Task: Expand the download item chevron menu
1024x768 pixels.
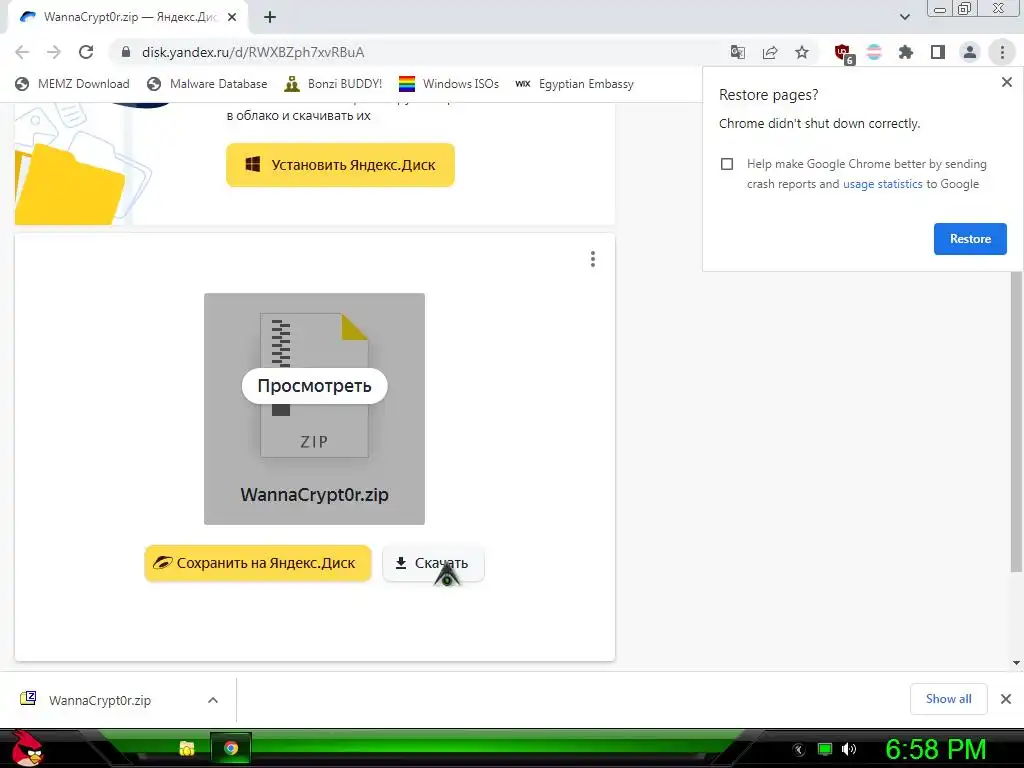Action: point(213,700)
